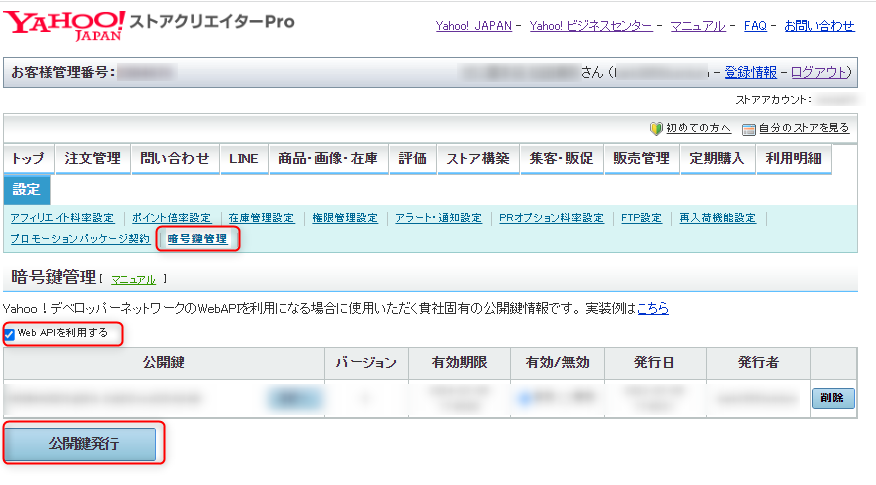Select the 商品・画像・在庫 tab

328,159
